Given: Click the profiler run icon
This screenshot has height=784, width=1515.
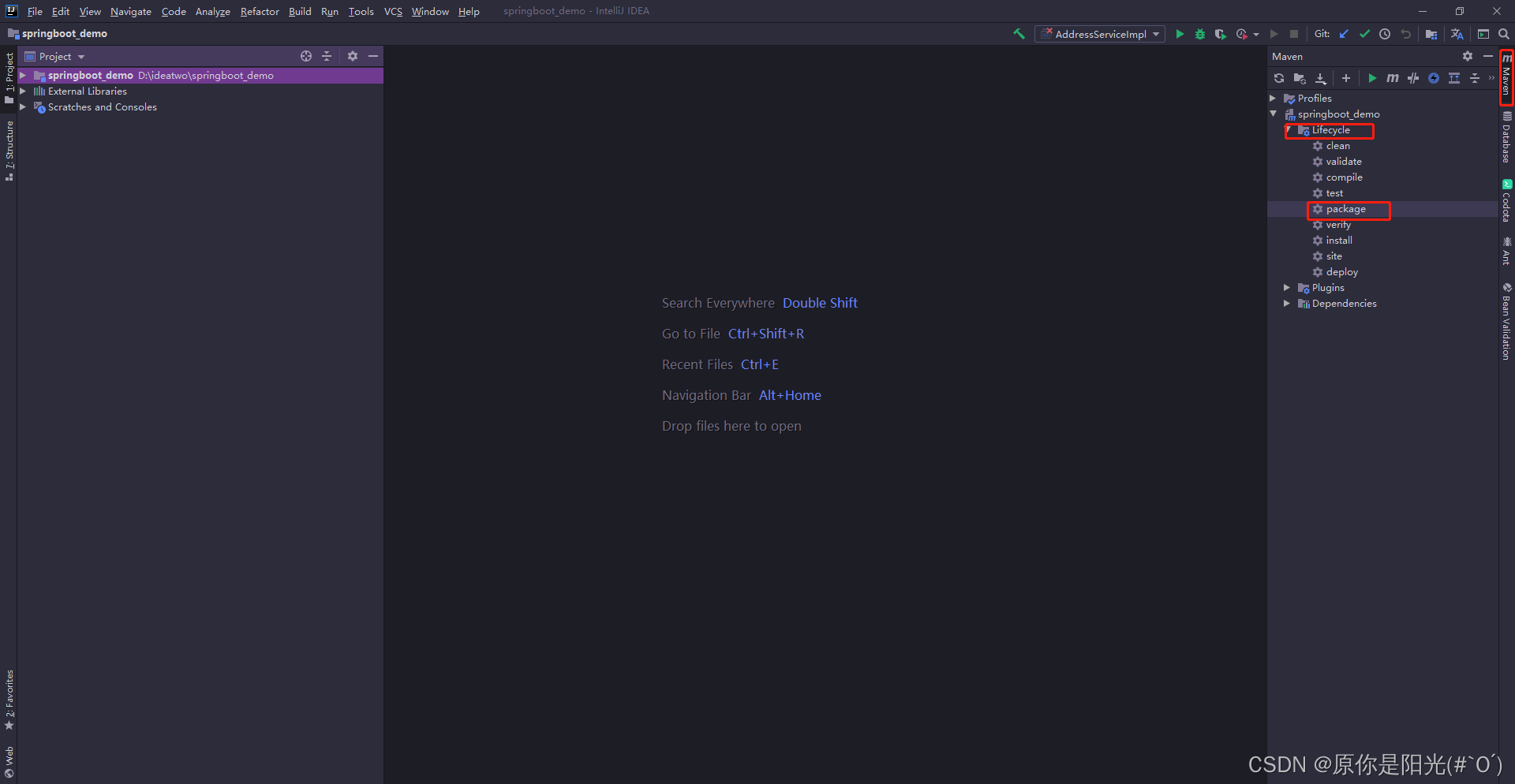Looking at the screenshot, I should (x=1241, y=34).
